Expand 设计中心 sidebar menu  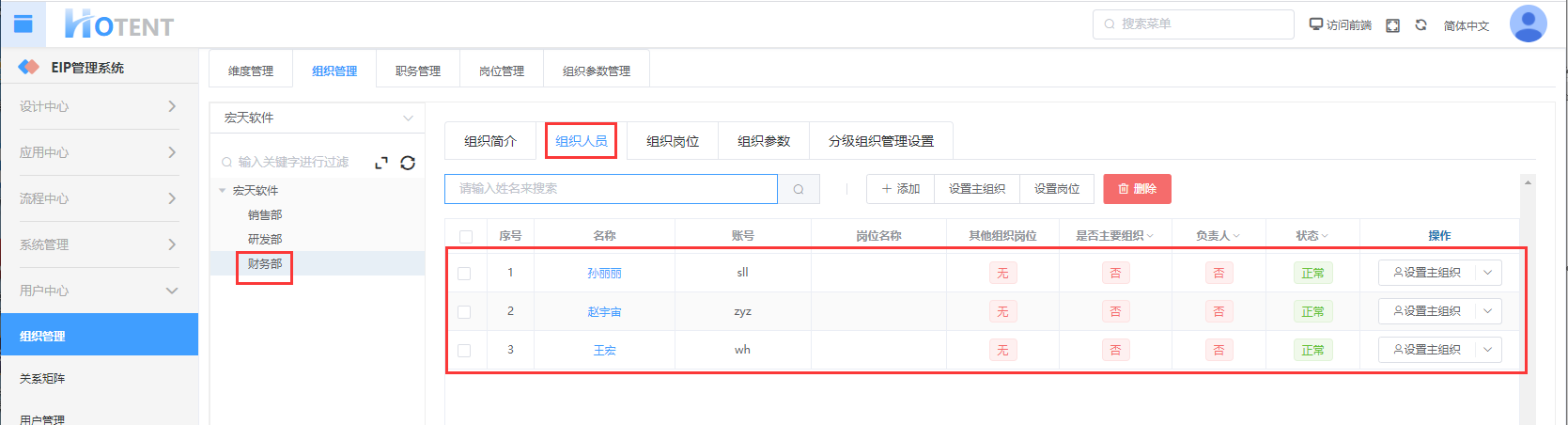[99, 106]
